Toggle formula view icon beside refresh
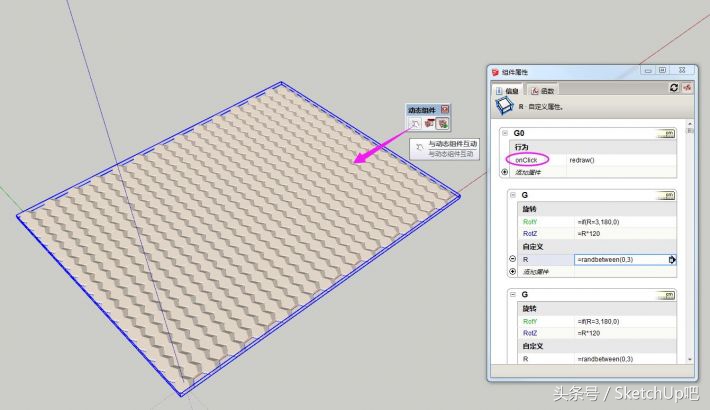This screenshot has height=410, width=710. tap(687, 87)
